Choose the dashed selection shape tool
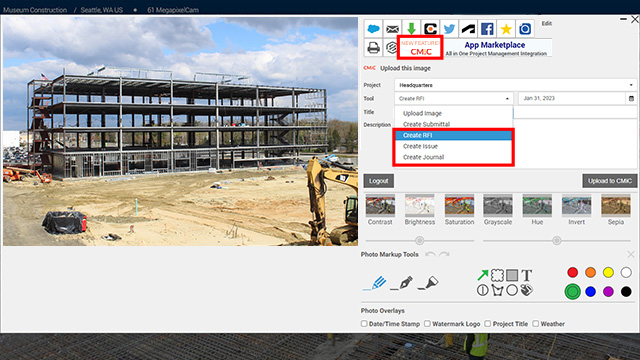 [x=497, y=275]
